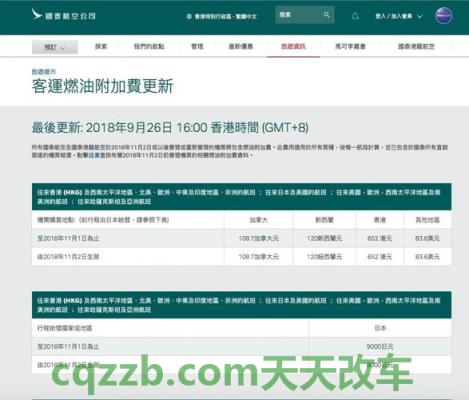Image resolution: width=469 pixels, height=400 pixels.
Task: Click the 加拿大 column header
Action: pos(259,220)
